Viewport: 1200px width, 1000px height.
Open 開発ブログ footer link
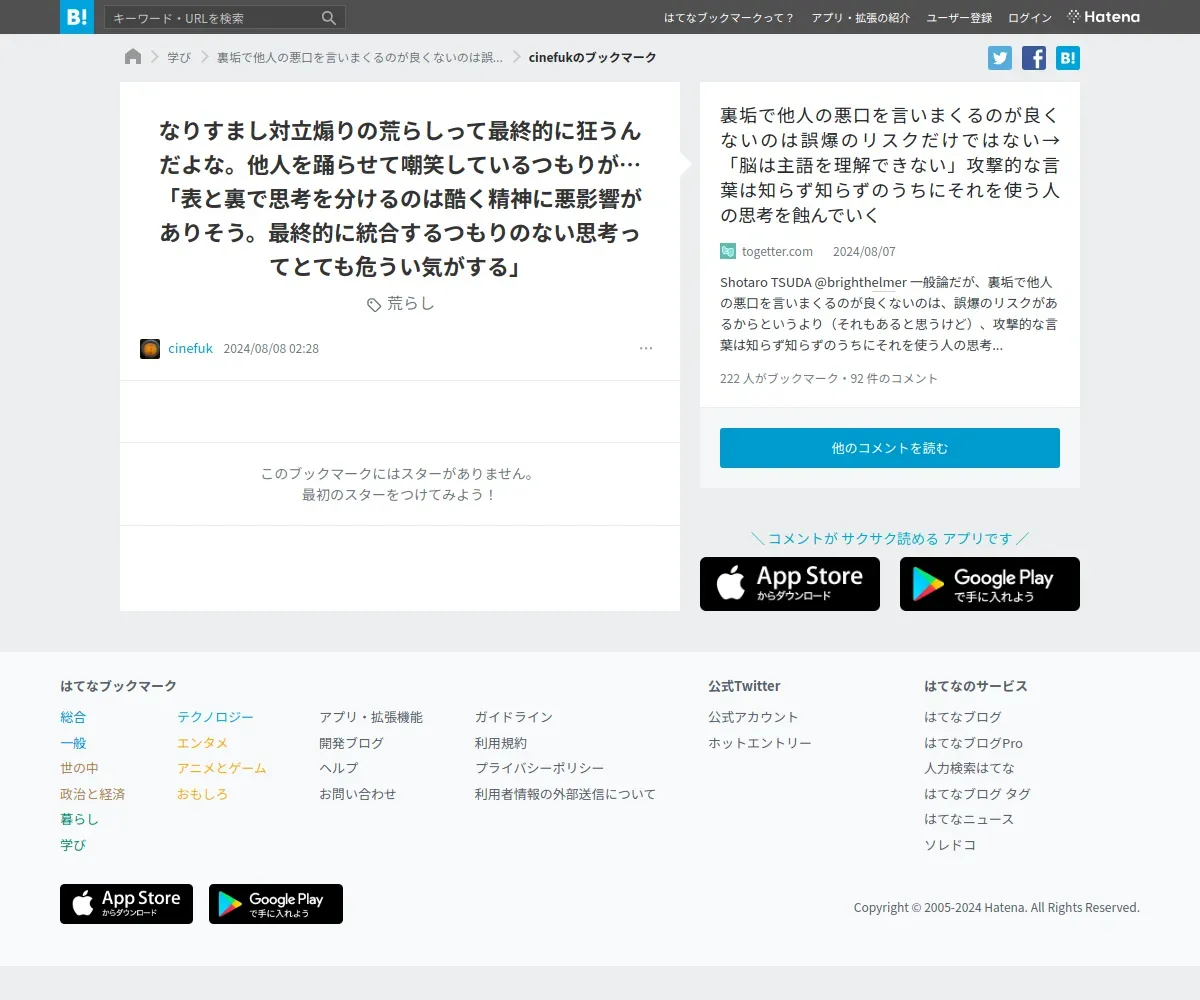pyautogui.click(x=351, y=743)
